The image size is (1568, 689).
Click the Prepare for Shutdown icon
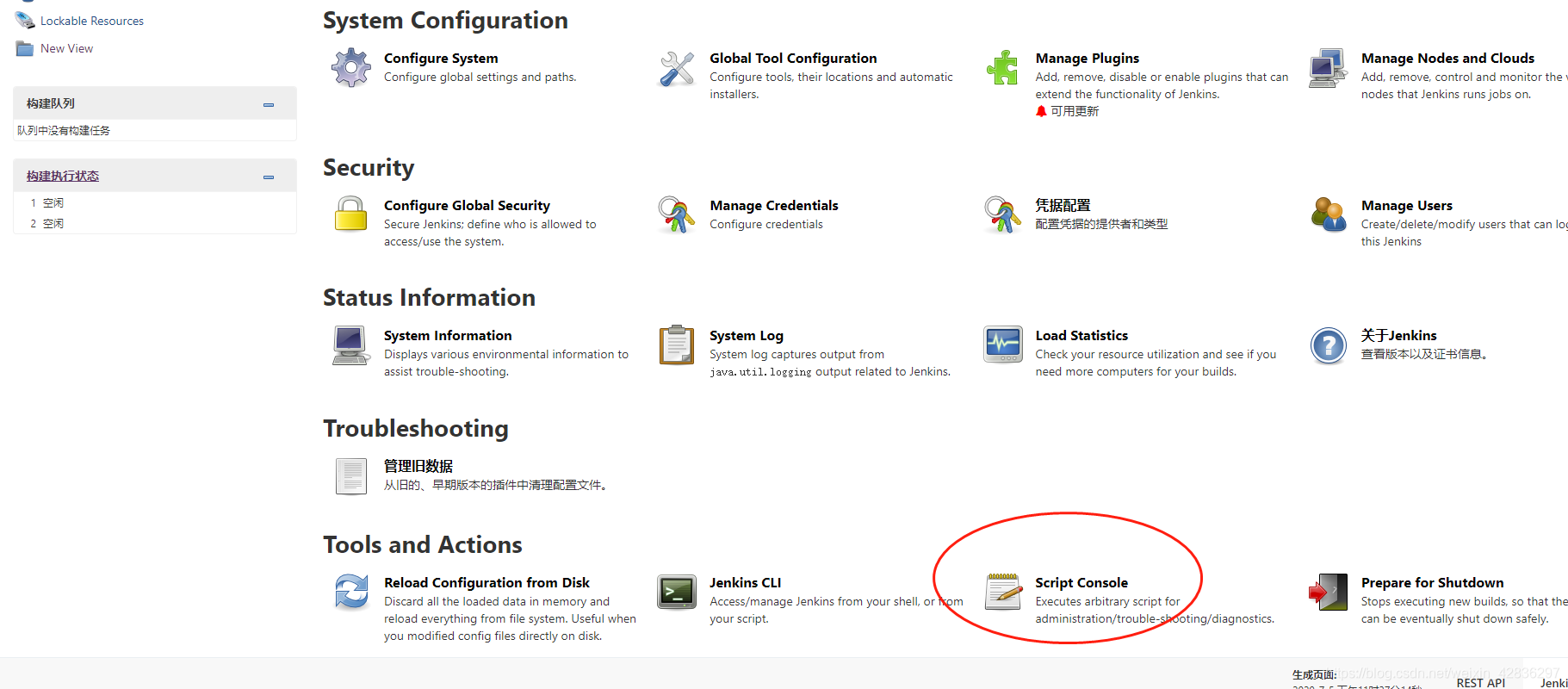coord(1328,593)
